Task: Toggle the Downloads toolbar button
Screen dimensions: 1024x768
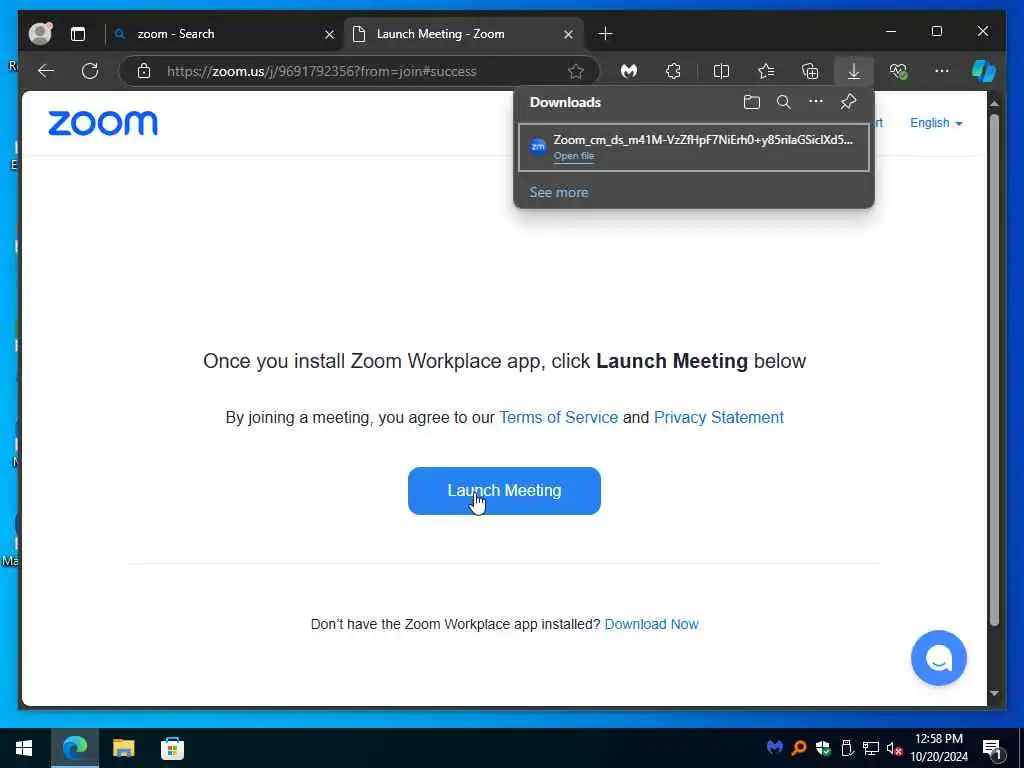Action: click(x=854, y=71)
